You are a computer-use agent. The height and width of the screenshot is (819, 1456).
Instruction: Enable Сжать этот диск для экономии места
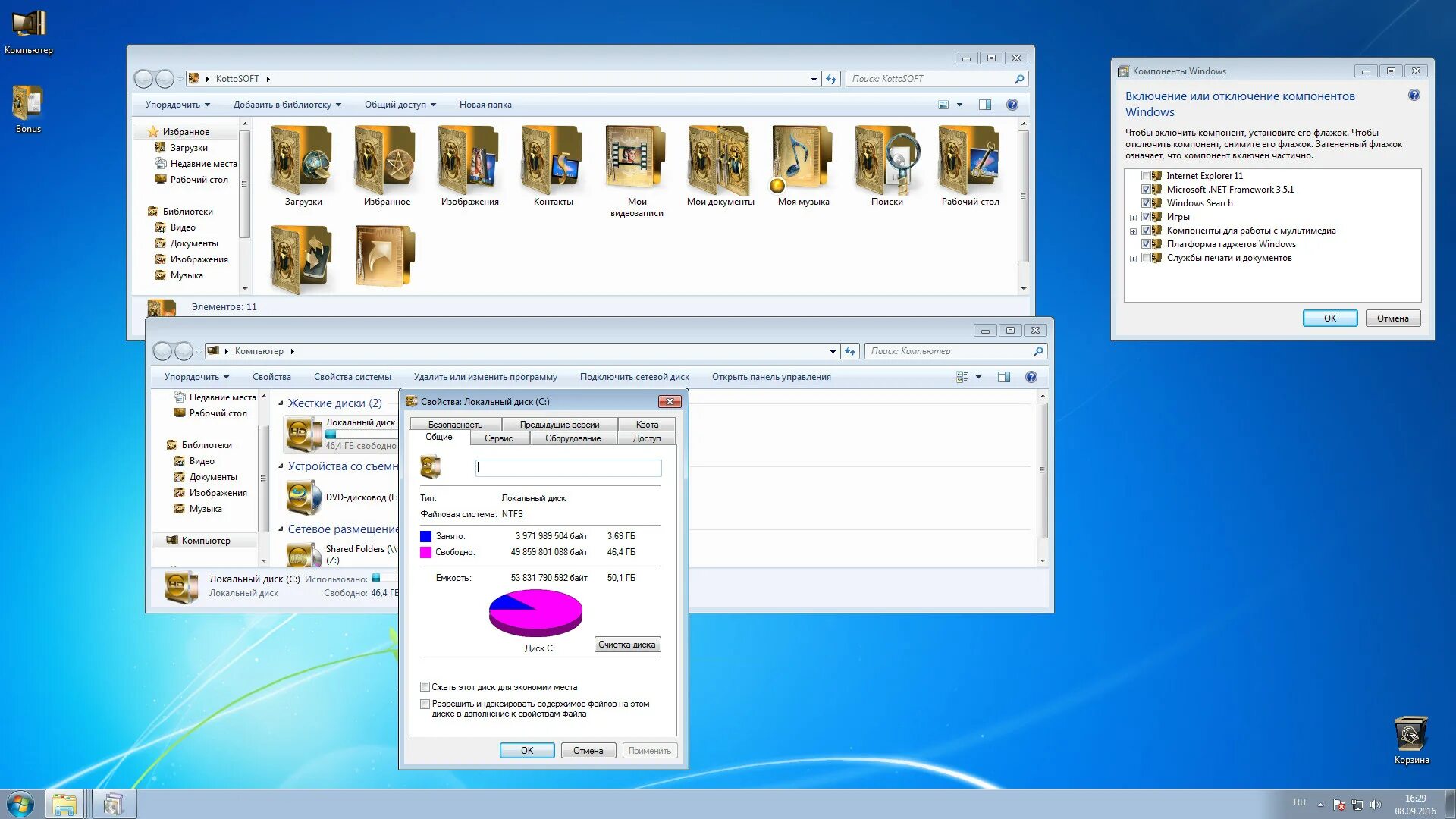425,687
